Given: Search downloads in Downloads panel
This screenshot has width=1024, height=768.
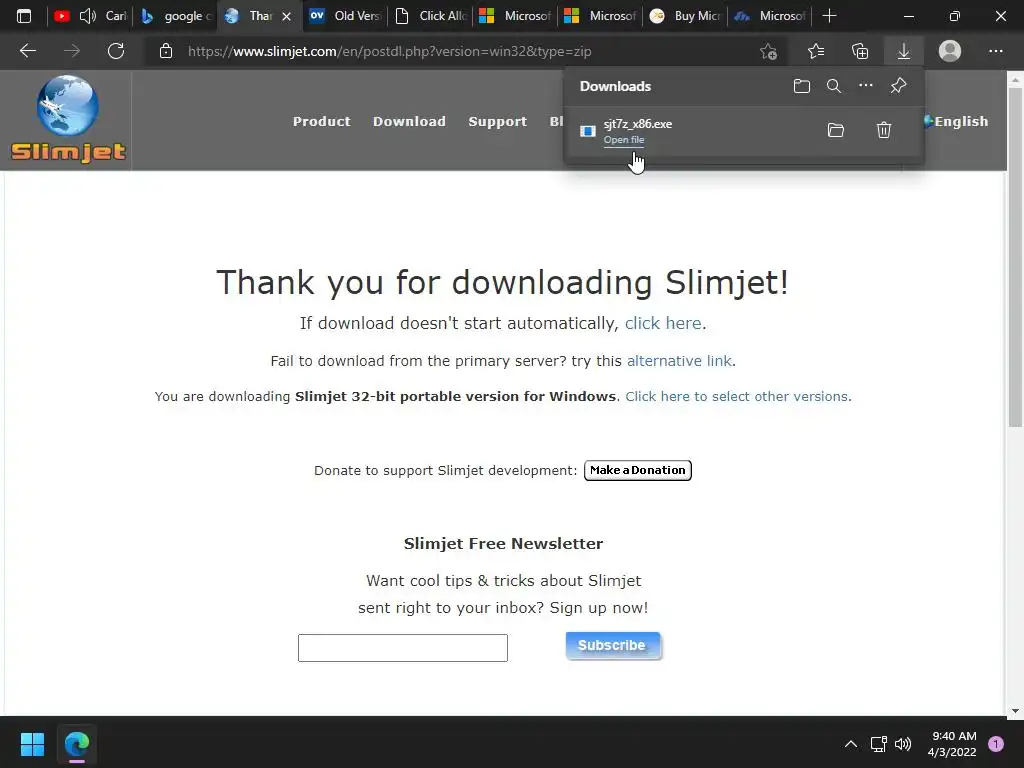Looking at the screenshot, I should coord(834,86).
